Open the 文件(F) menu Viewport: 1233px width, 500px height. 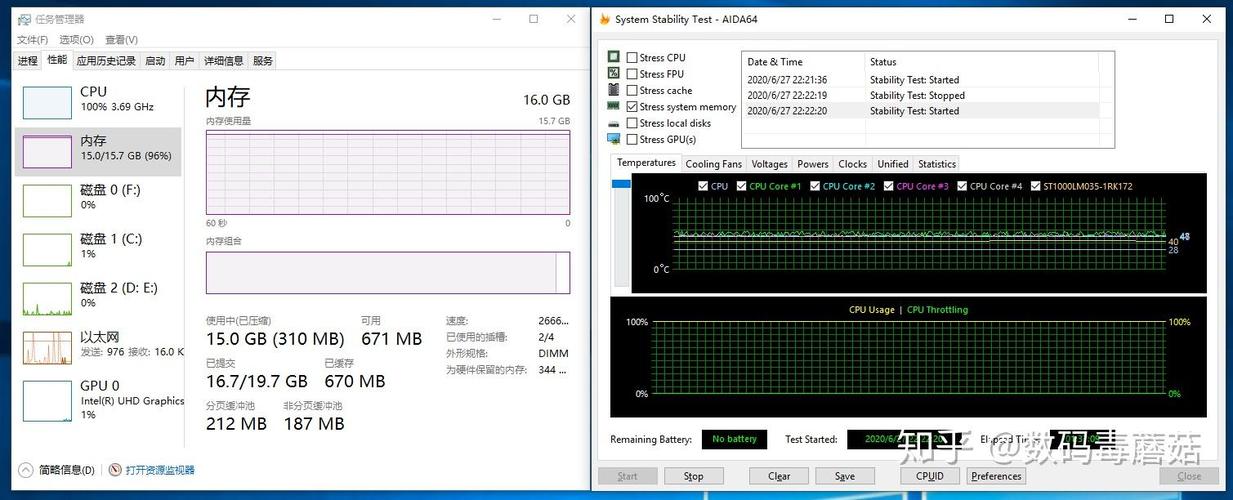(32, 40)
